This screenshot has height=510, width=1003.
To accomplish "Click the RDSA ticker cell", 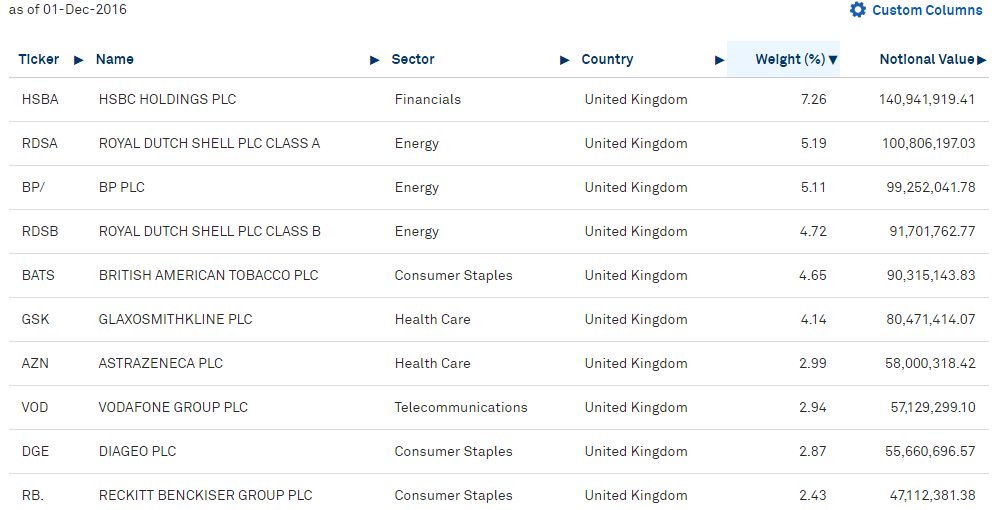I will [40, 143].
